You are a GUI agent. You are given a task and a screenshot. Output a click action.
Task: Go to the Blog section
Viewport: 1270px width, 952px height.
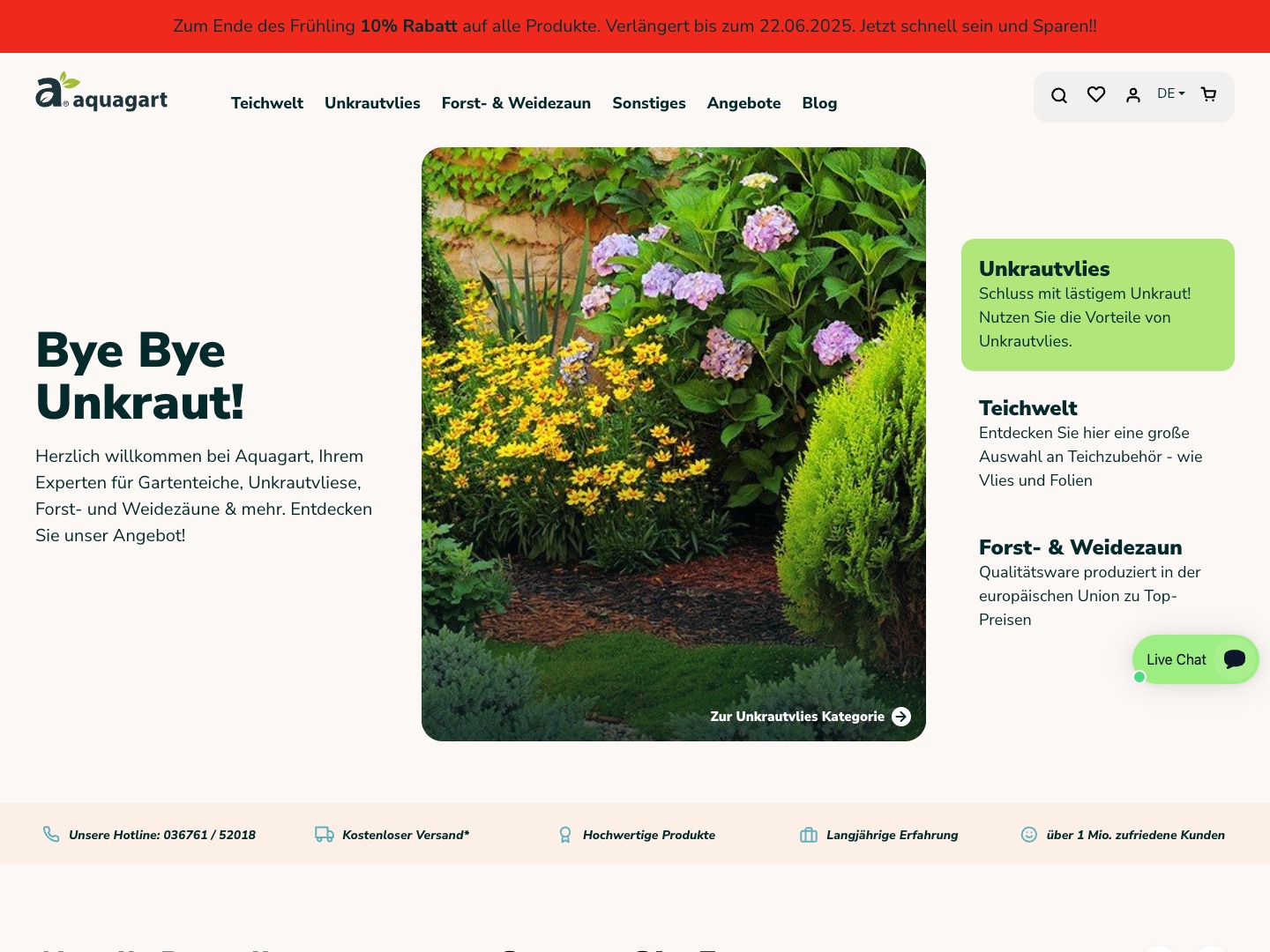tap(819, 103)
